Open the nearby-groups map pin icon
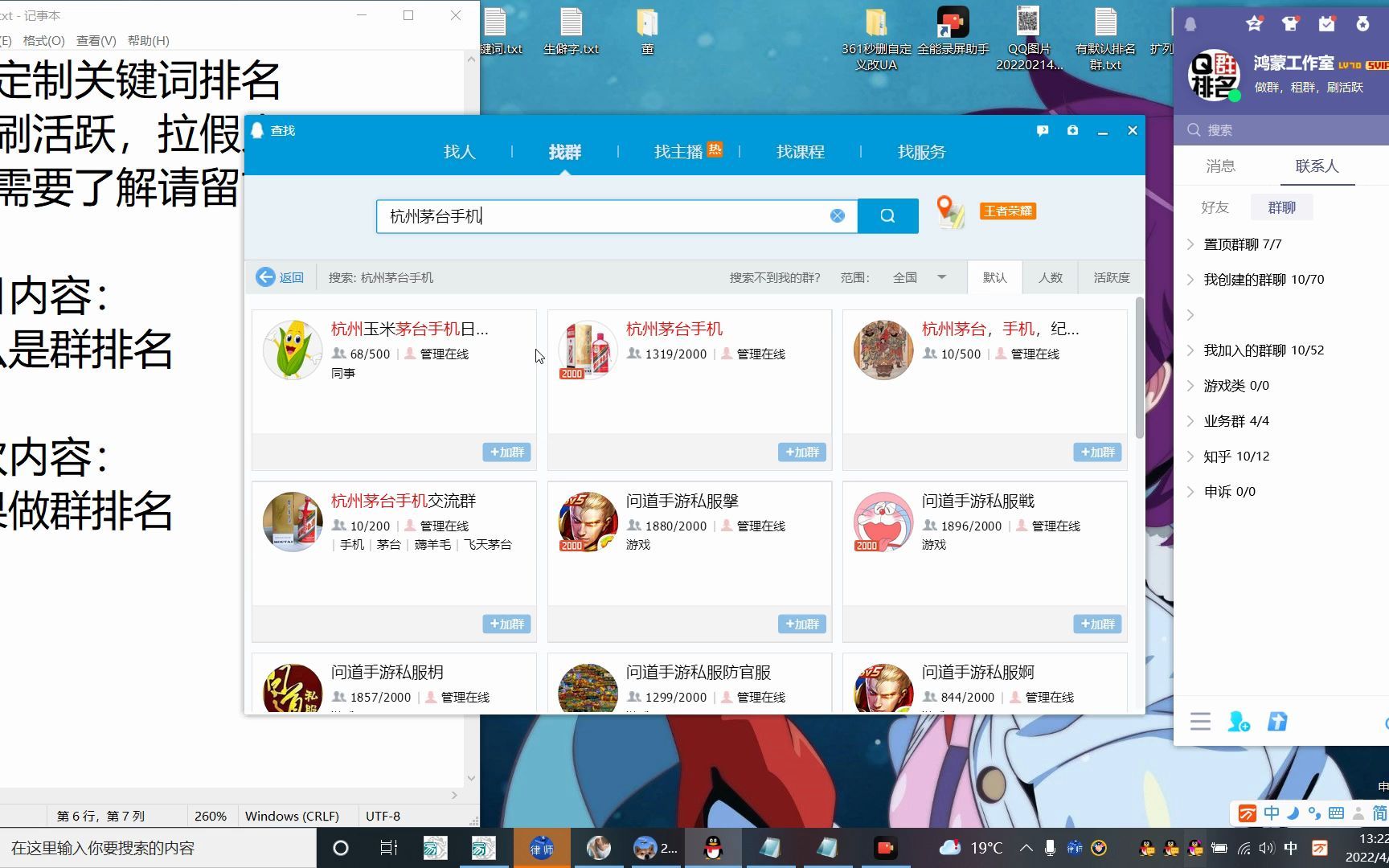1389x868 pixels. (x=950, y=212)
